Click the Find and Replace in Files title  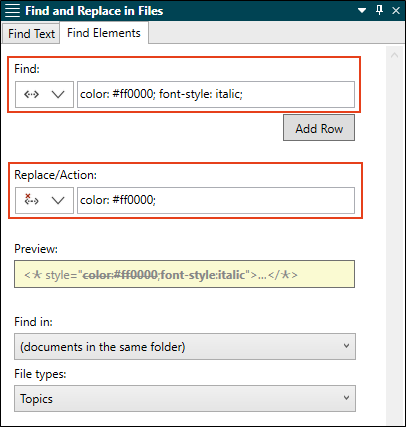click(94, 11)
